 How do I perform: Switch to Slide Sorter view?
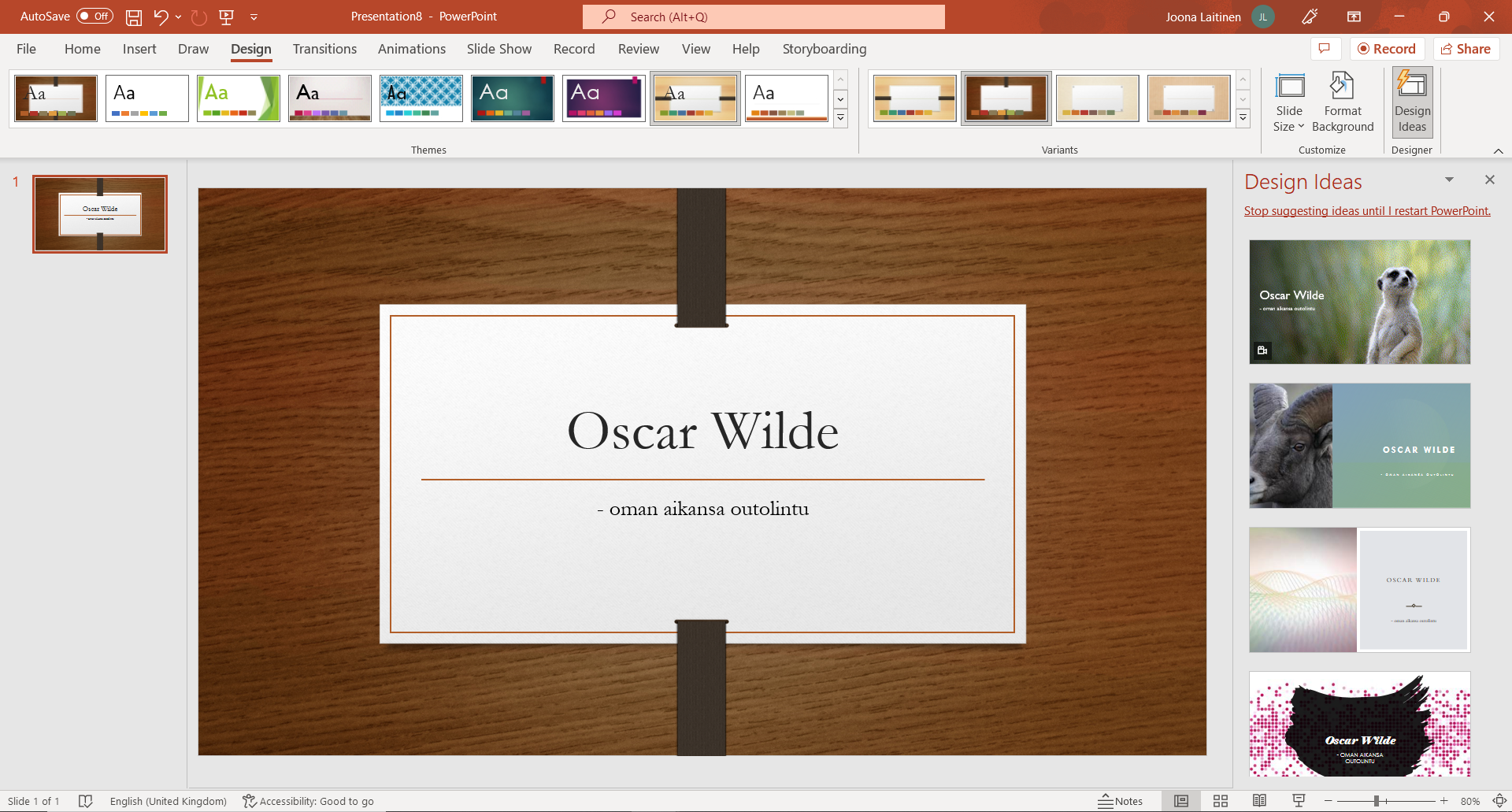coord(1220,801)
